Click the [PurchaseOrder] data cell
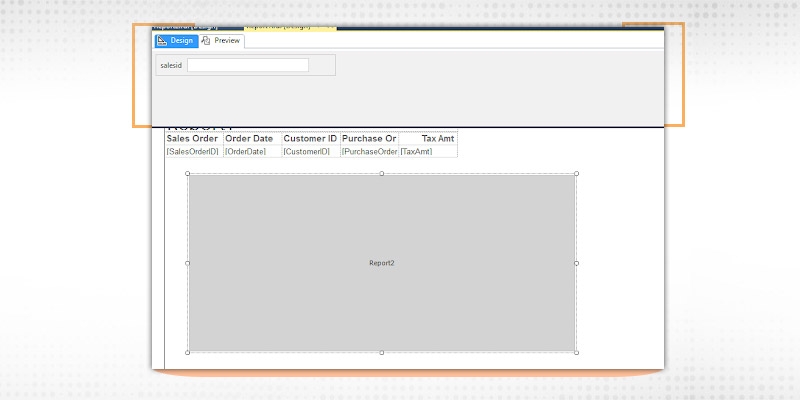The image size is (800, 400). tap(369, 151)
